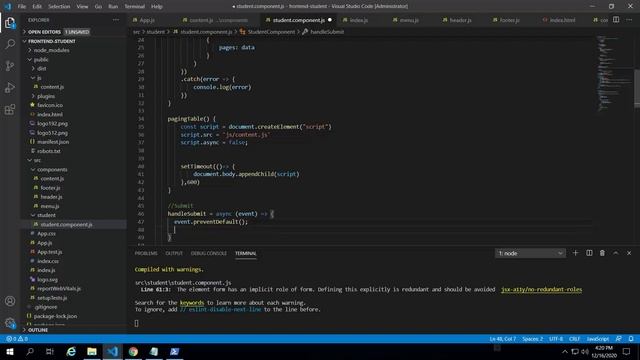Open the terminal selector dropdown 1: node

[530, 253]
